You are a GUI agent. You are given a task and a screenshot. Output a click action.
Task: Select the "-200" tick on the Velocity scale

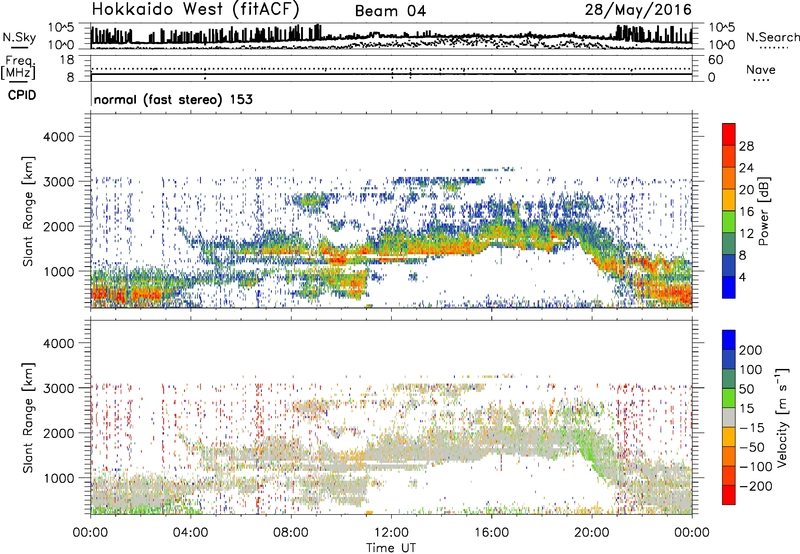coord(756,486)
